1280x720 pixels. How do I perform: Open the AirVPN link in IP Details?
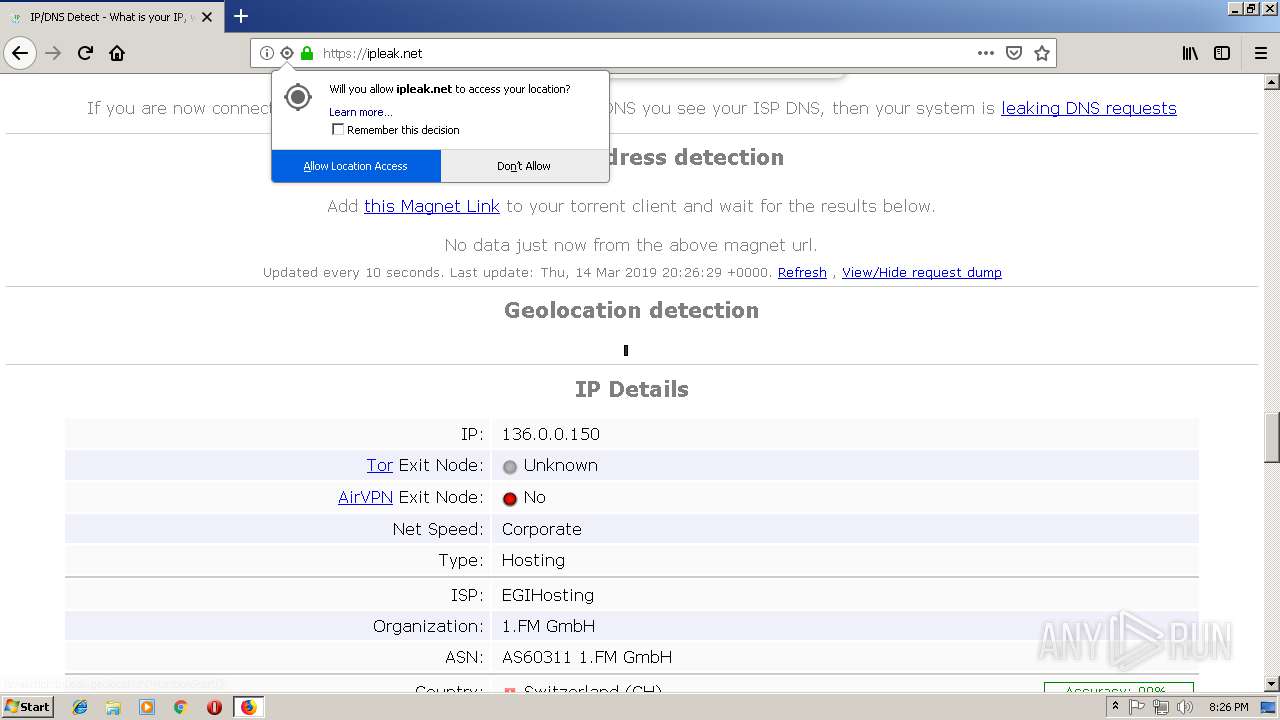pyautogui.click(x=365, y=497)
